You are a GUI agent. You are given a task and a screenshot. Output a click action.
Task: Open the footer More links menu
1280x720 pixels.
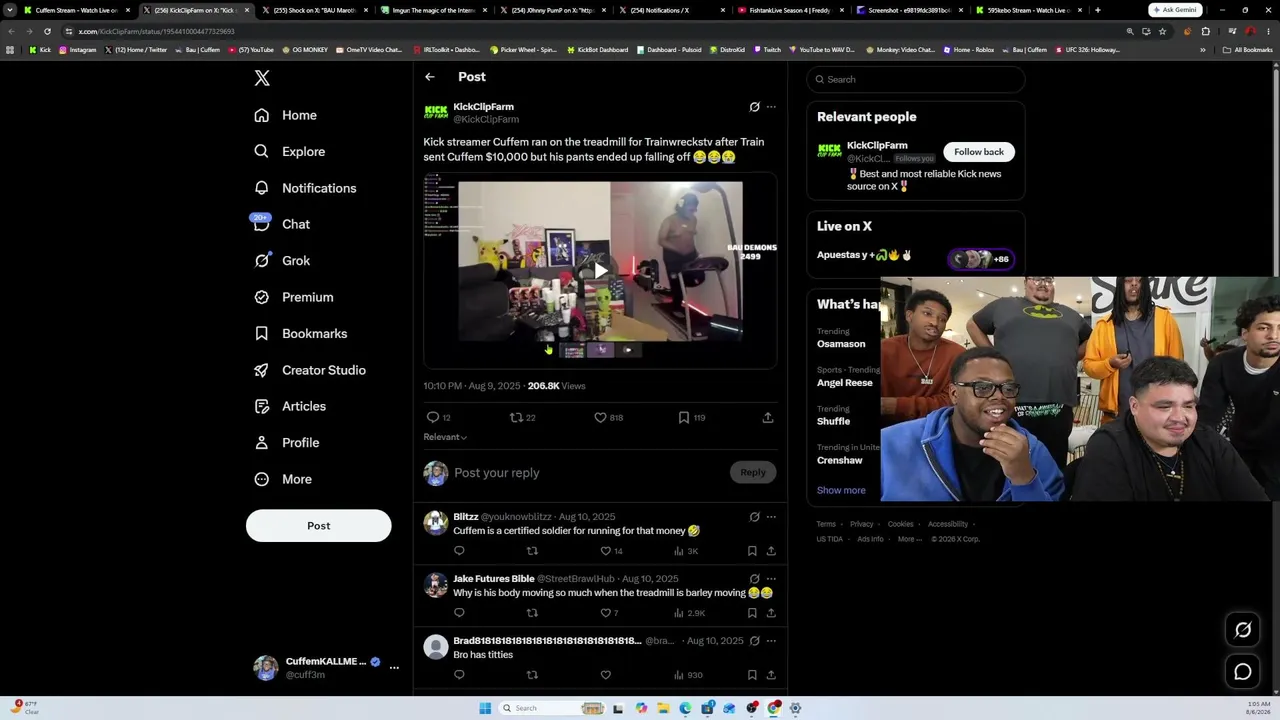(909, 539)
